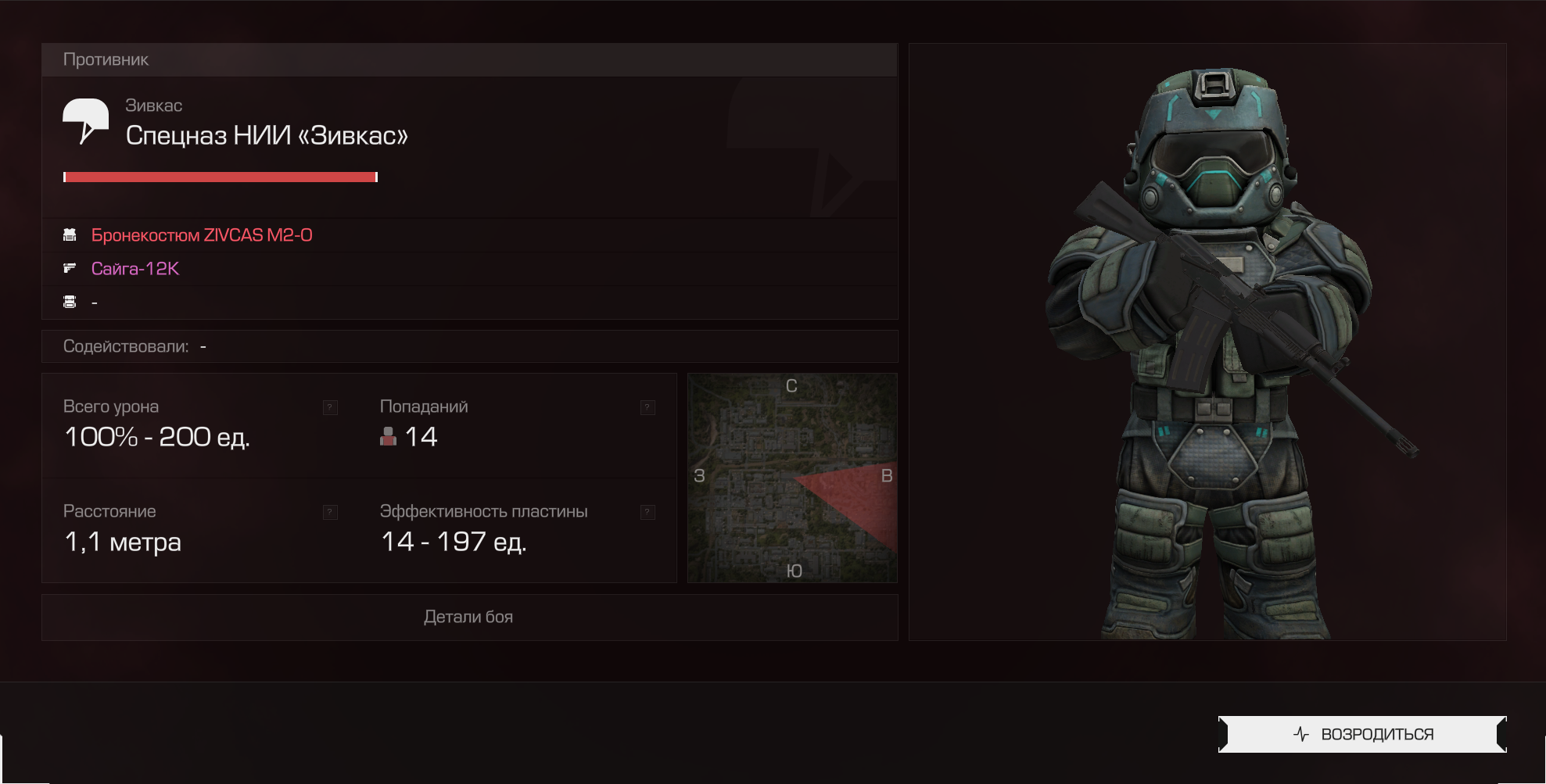Click the Zivcas faction helmet icon
Screen dimensions: 1546x784
(85, 121)
